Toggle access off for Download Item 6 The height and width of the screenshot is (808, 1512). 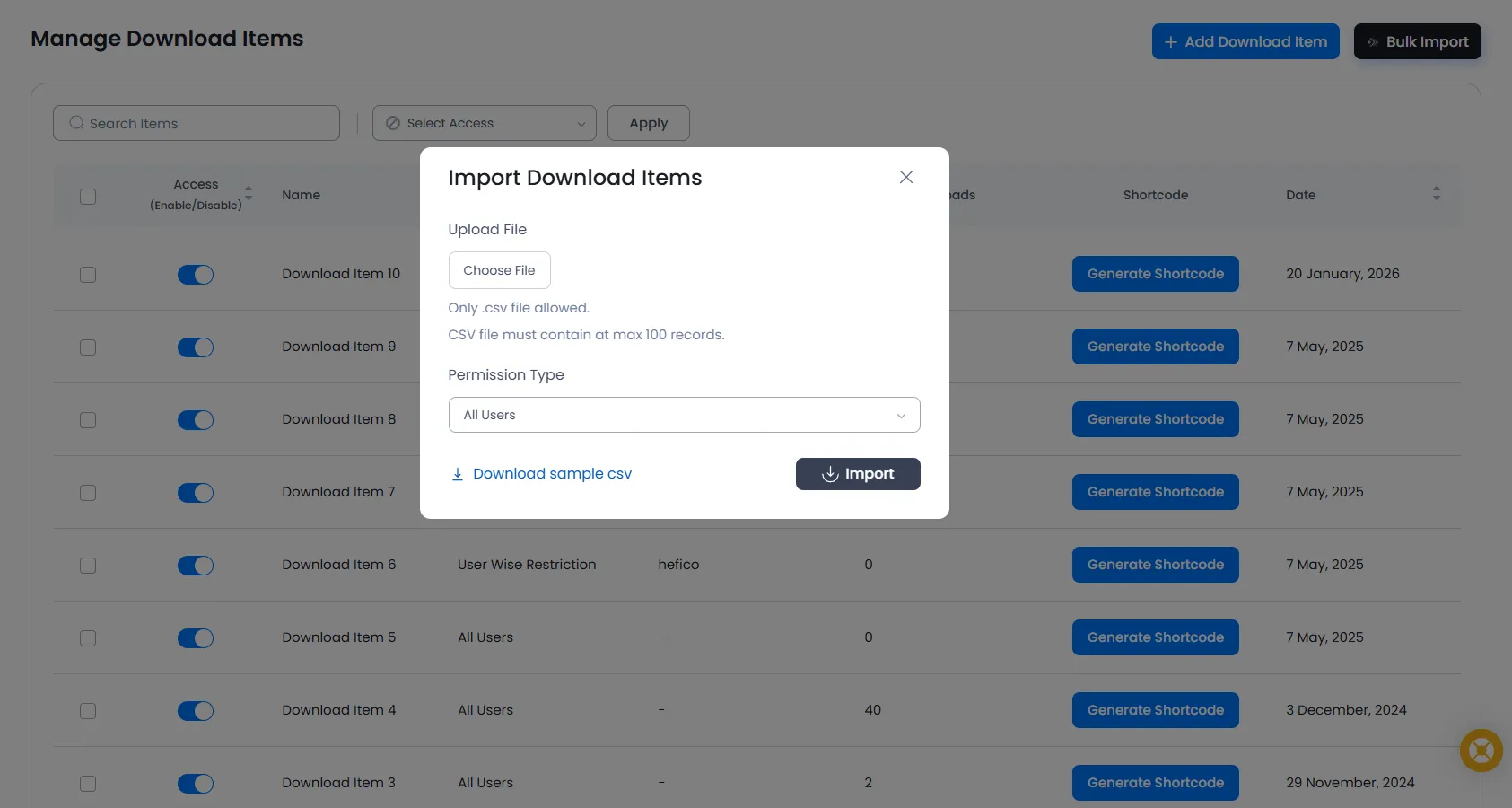[x=196, y=566]
